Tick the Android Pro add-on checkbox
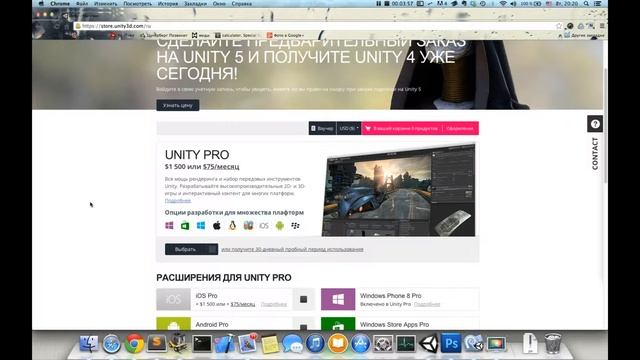Viewport: 640px width, 360px height. tap(303, 327)
